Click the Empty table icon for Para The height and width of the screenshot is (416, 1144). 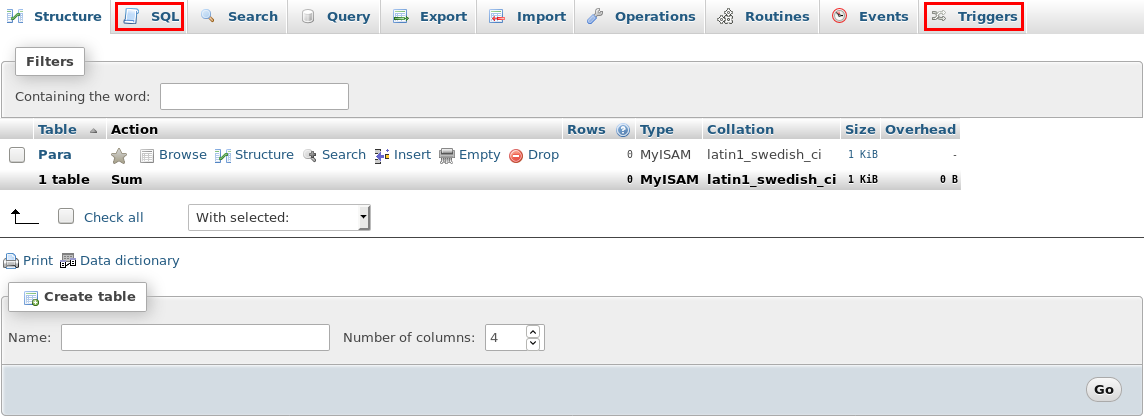[x=447, y=156]
